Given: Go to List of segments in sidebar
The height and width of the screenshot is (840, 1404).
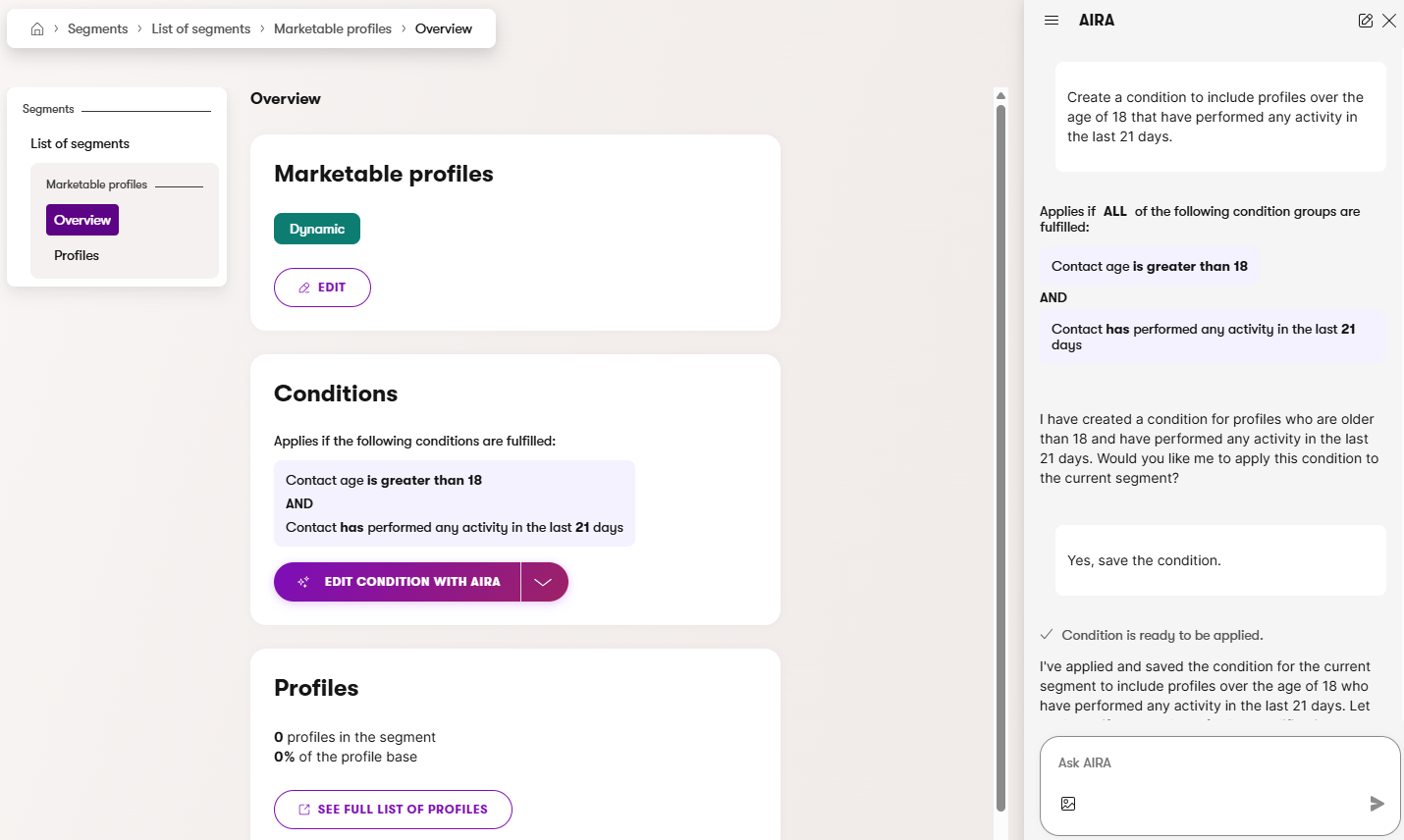Looking at the screenshot, I should (x=80, y=143).
